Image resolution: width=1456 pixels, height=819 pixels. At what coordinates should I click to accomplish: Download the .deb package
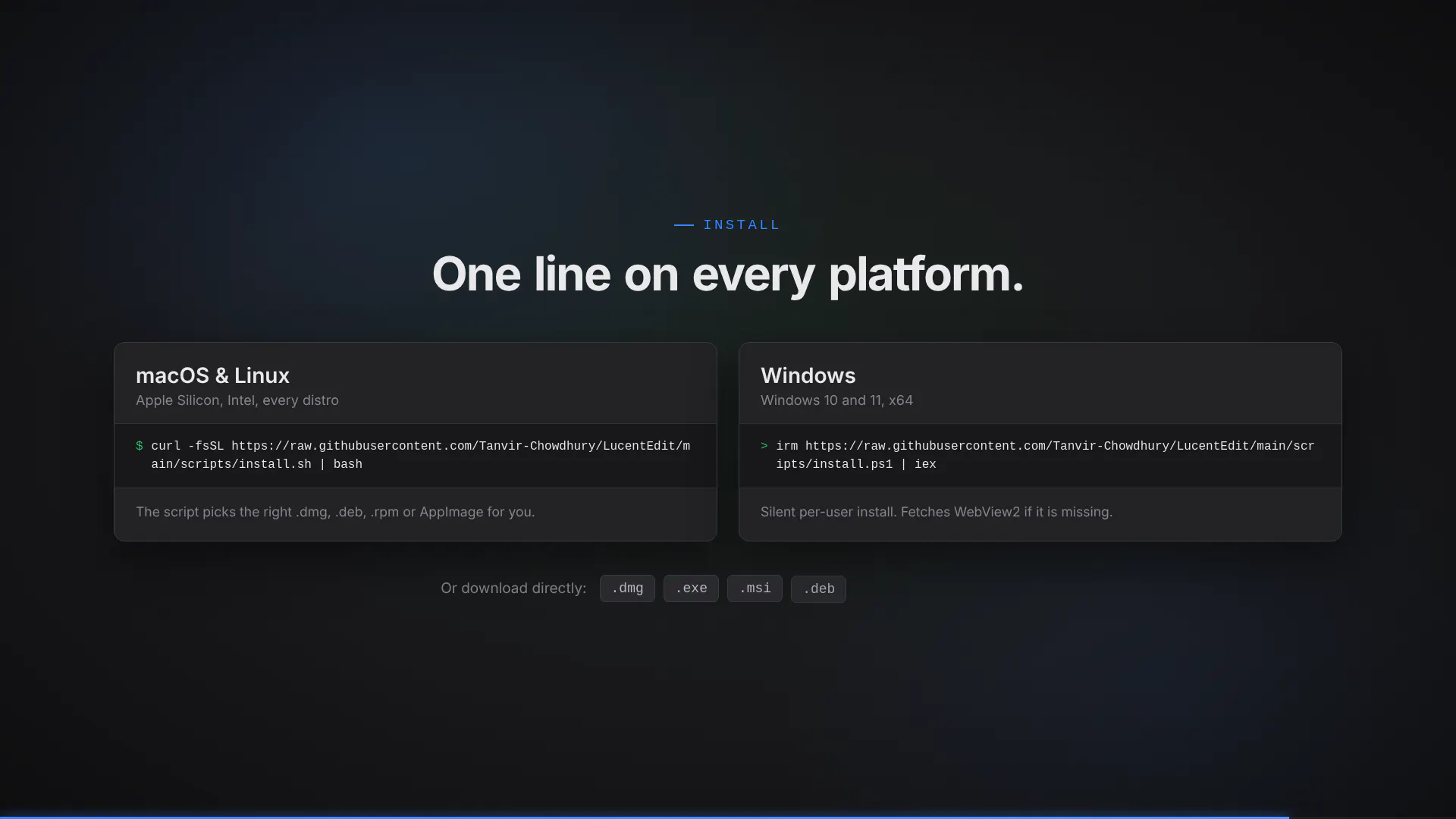tap(818, 588)
